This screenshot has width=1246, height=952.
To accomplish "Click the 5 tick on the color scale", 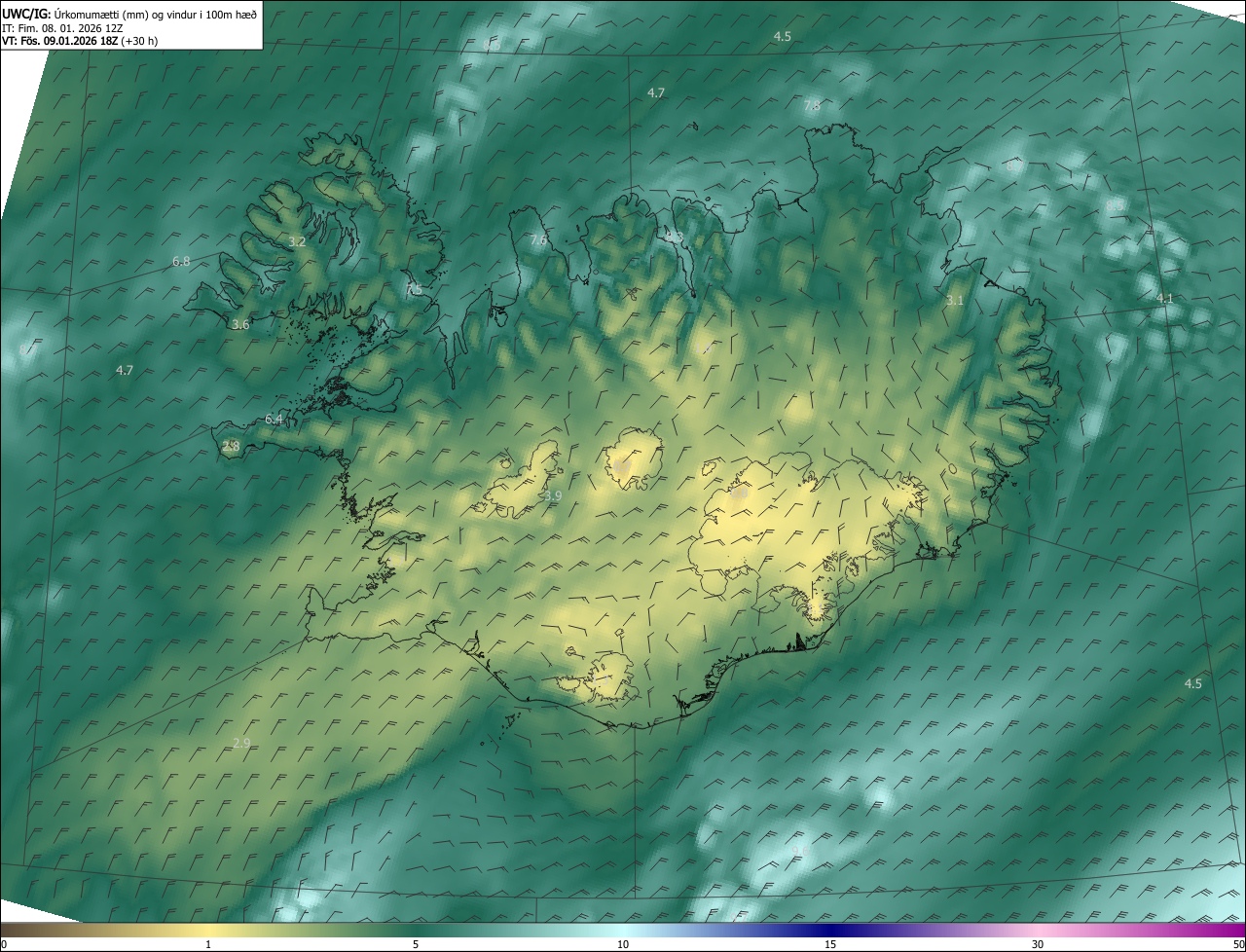I will tap(416, 945).
